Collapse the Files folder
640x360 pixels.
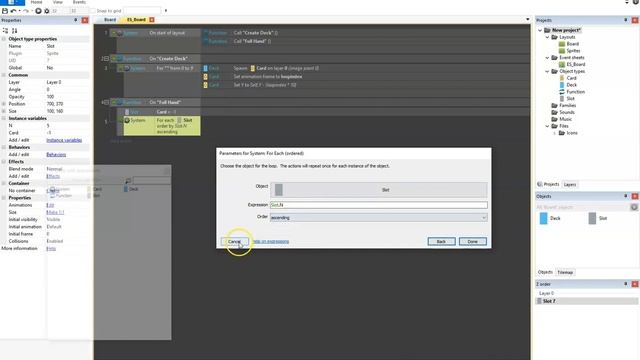[547, 126]
